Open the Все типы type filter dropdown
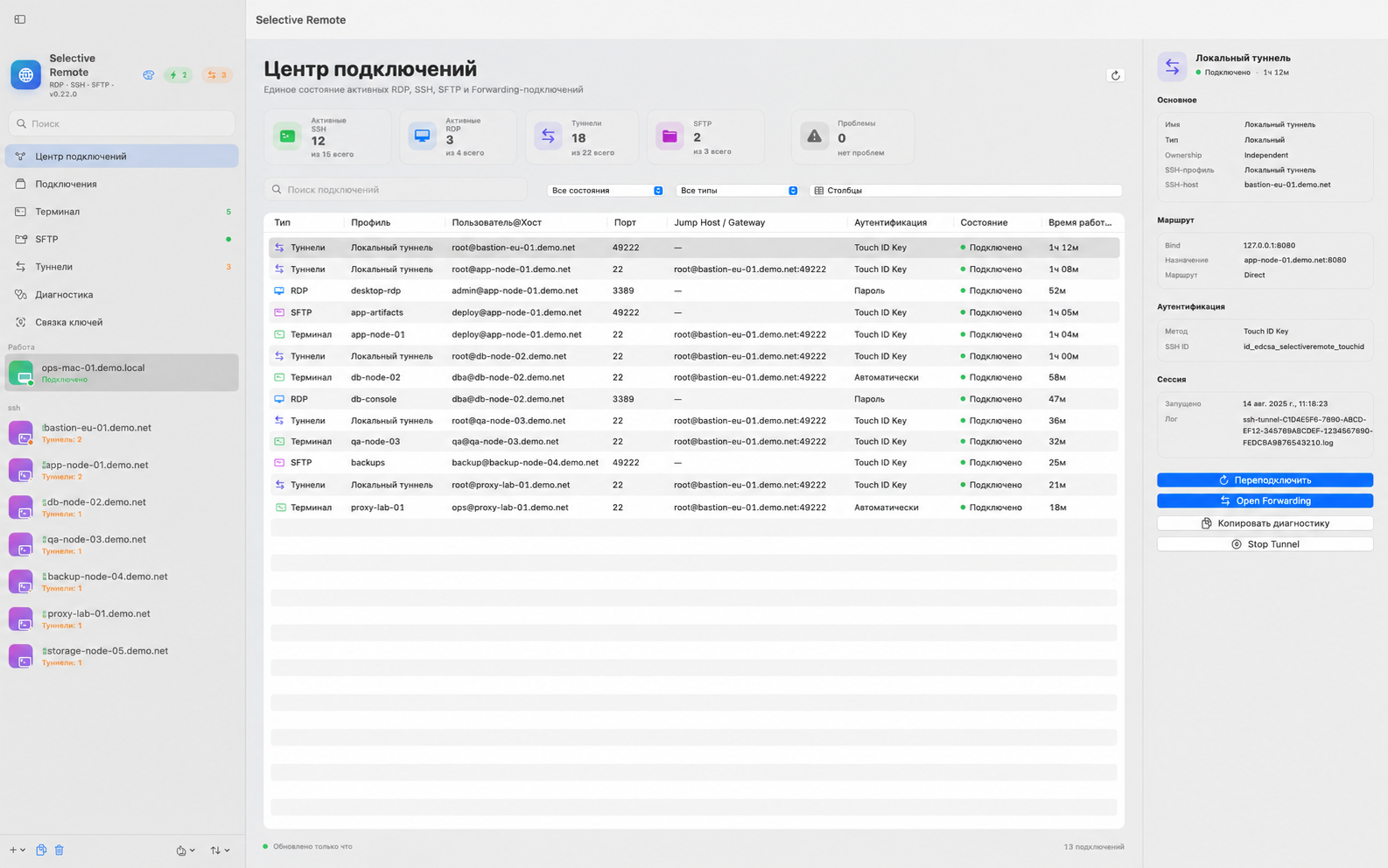This screenshot has height=868, width=1388. pyautogui.click(x=737, y=190)
